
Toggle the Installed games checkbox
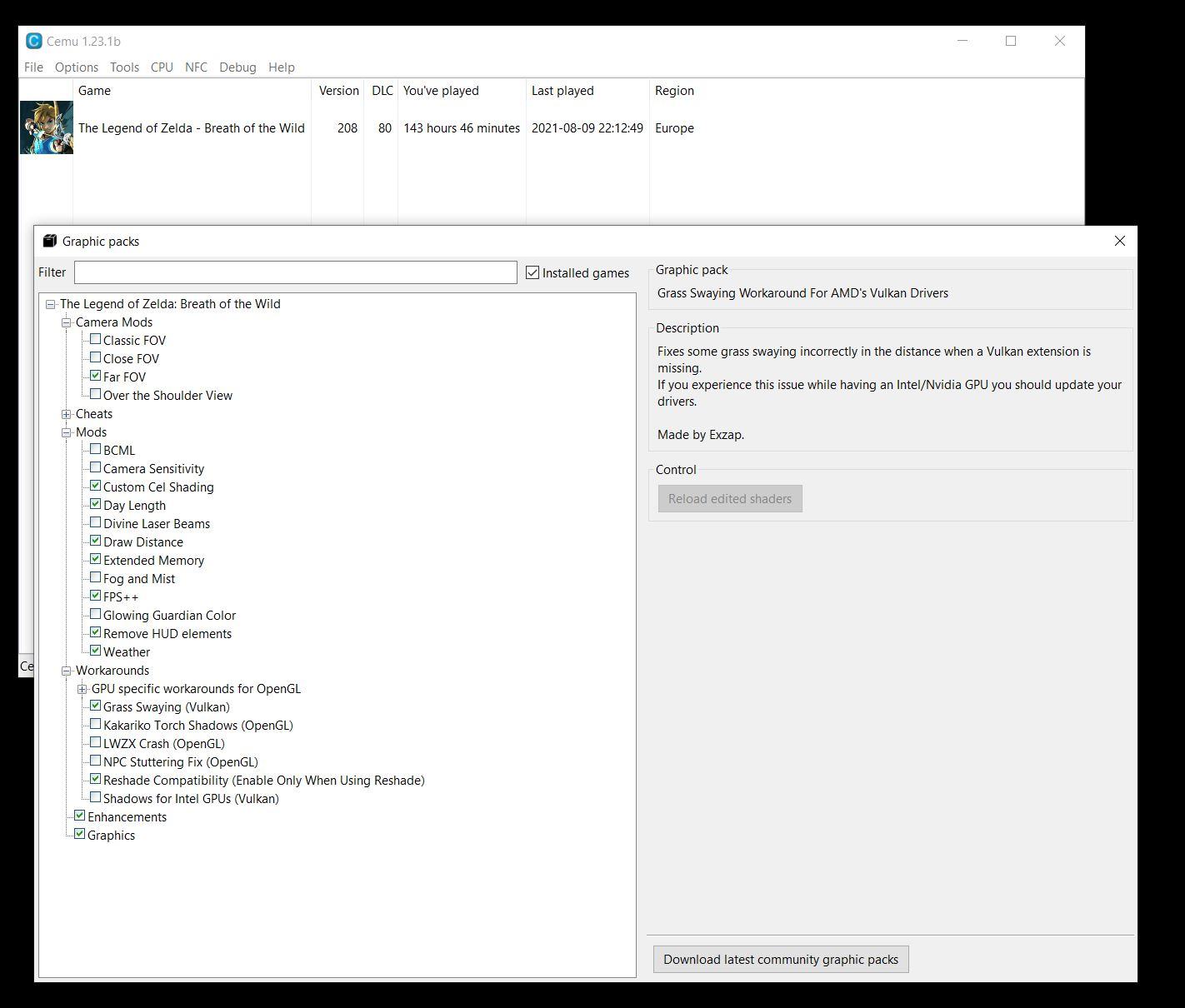532,272
